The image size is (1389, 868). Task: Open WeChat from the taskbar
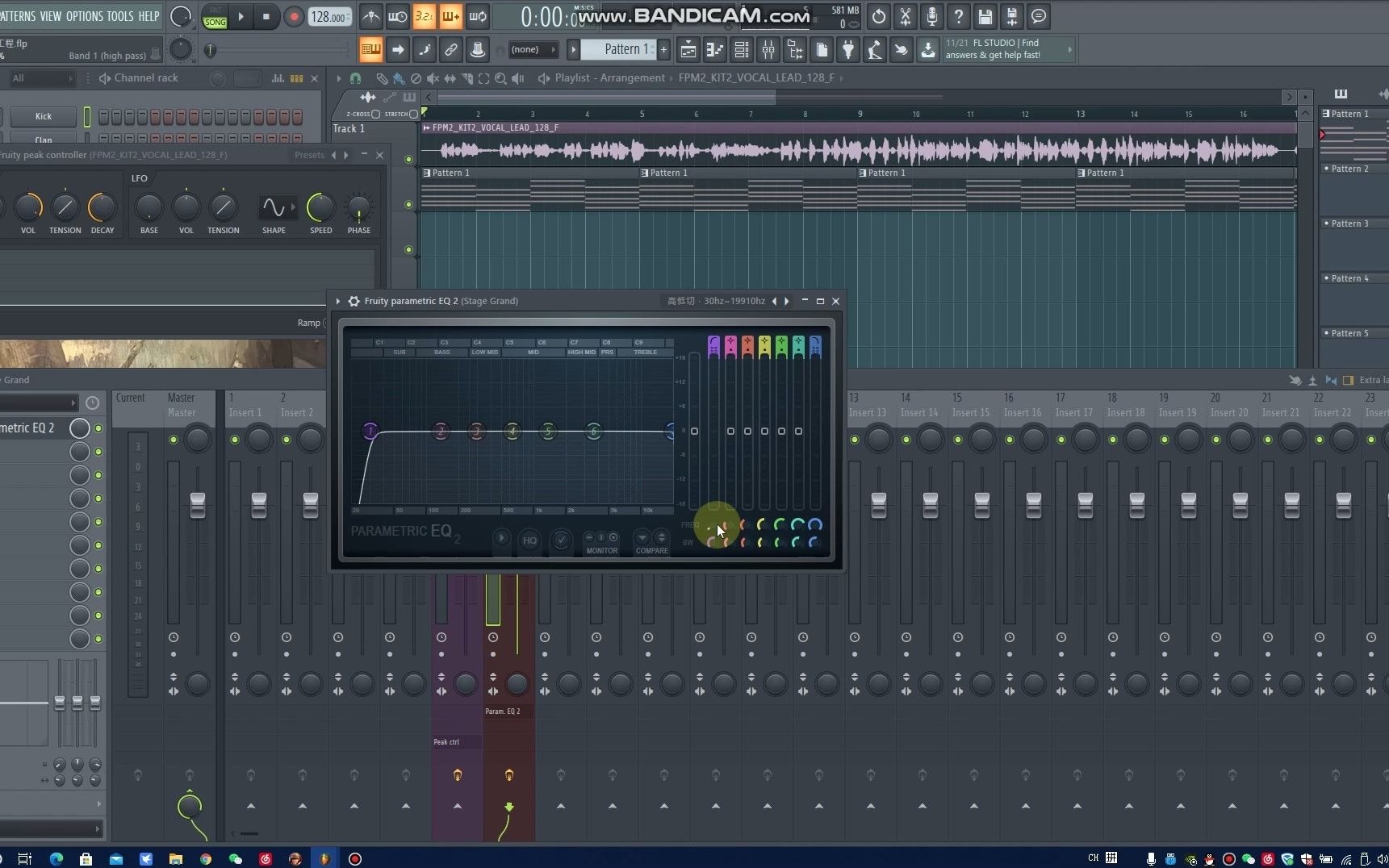[x=235, y=858]
